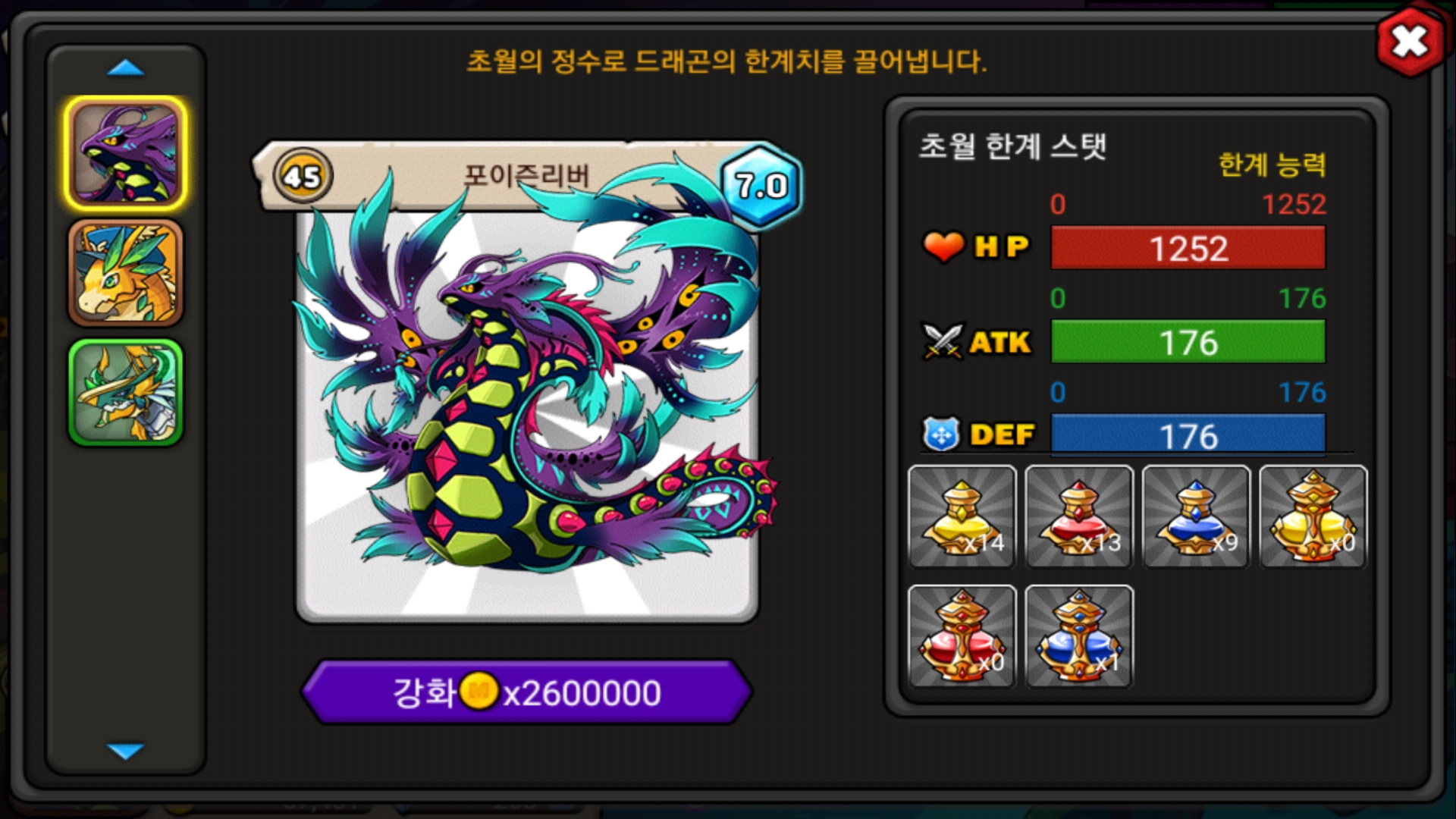Select the small red essence potion x13
The image size is (1456, 819).
coord(1079,516)
